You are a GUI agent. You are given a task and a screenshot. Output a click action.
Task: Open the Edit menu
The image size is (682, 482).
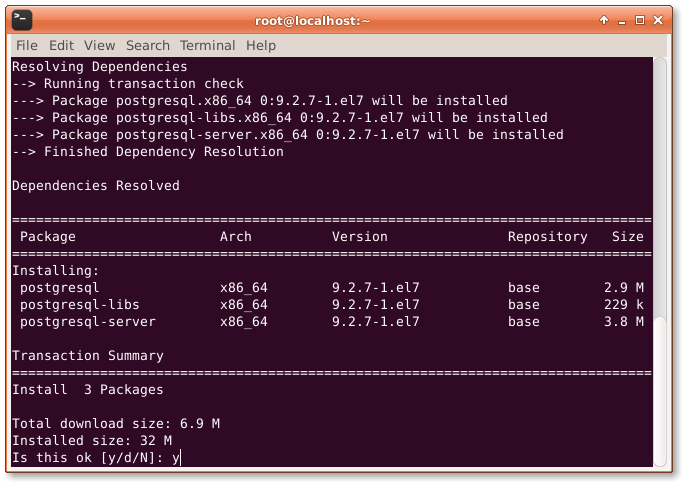tap(61, 45)
